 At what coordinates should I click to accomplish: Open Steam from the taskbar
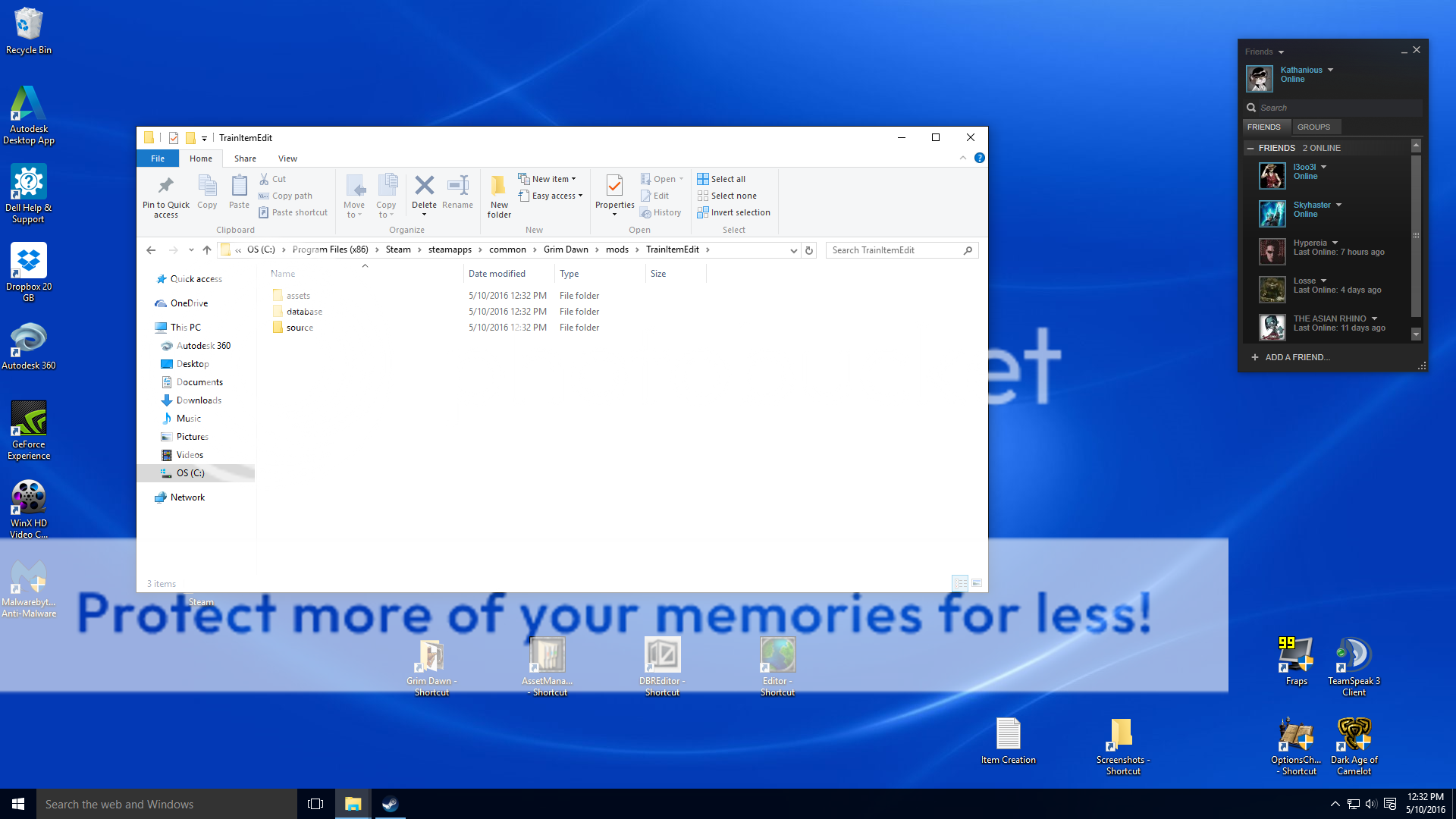click(x=390, y=804)
